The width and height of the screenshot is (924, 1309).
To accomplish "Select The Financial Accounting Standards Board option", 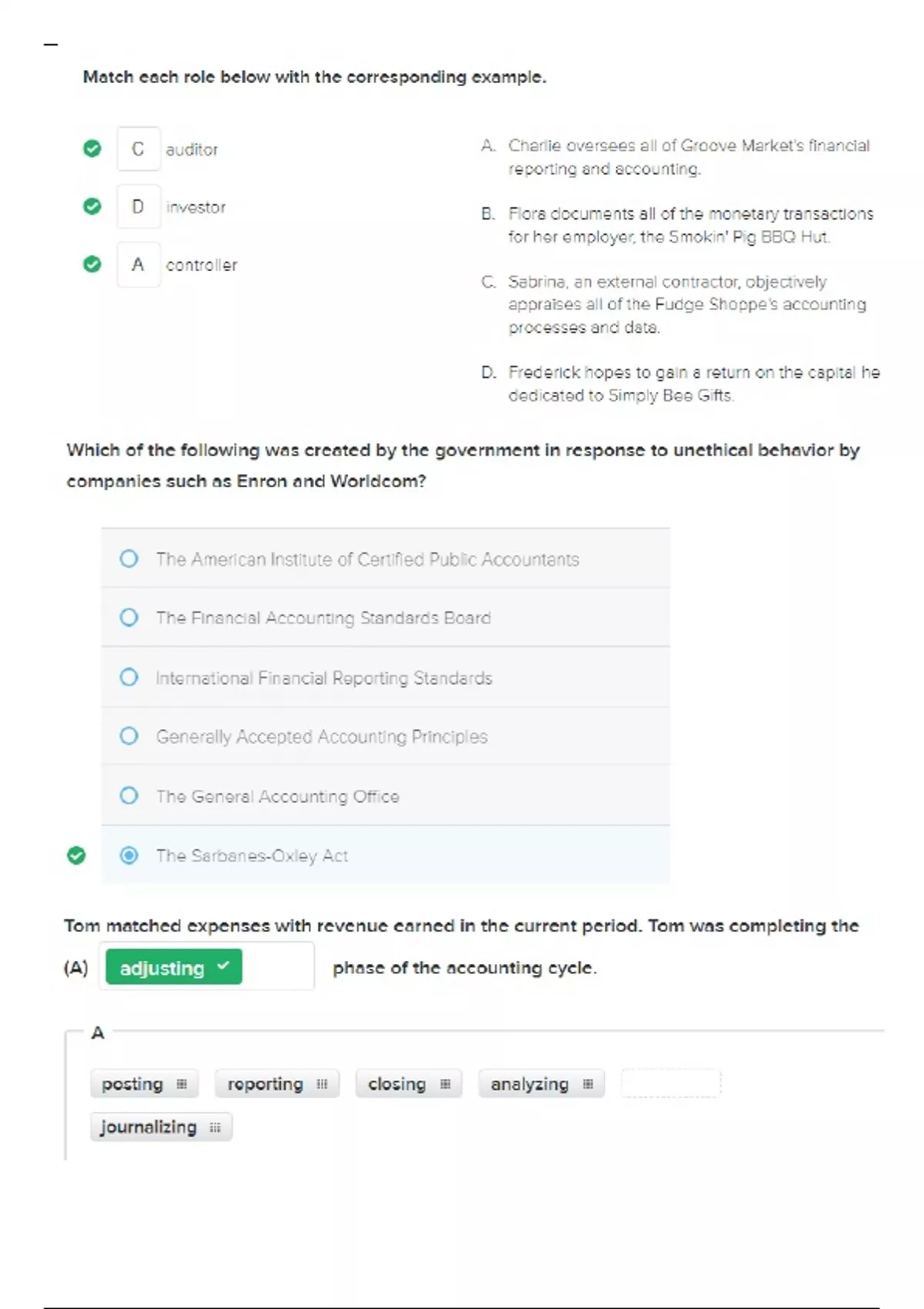I will 129,618.
